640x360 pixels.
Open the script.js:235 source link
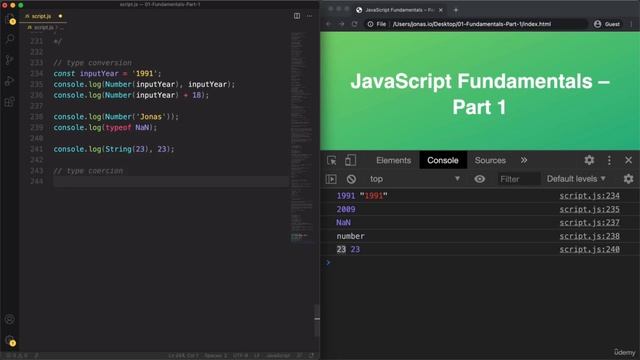pos(589,209)
